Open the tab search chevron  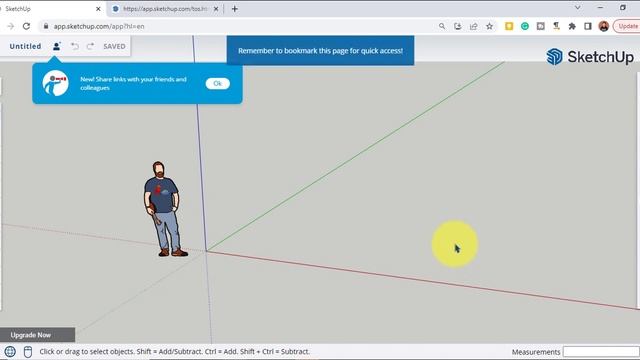[x=578, y=8]
